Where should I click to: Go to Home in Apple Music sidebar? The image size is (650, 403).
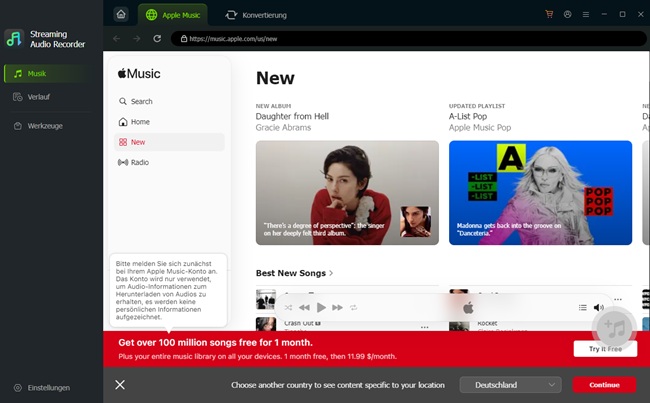coord(169,121)
